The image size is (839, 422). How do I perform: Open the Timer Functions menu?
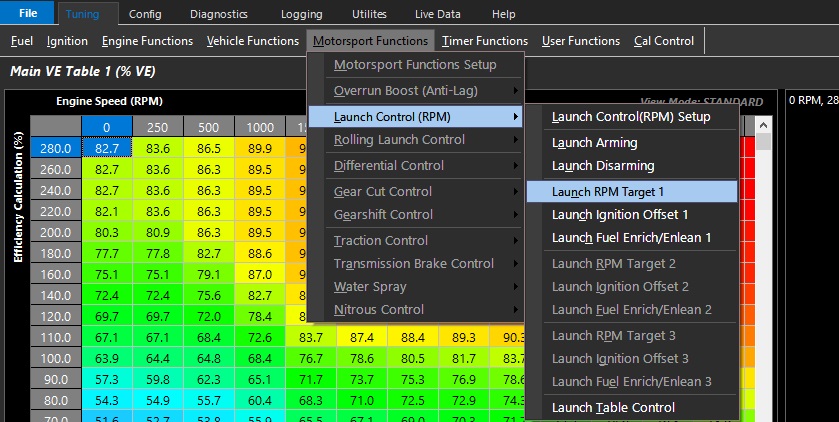pyautogui.click(x=485, y=41)
